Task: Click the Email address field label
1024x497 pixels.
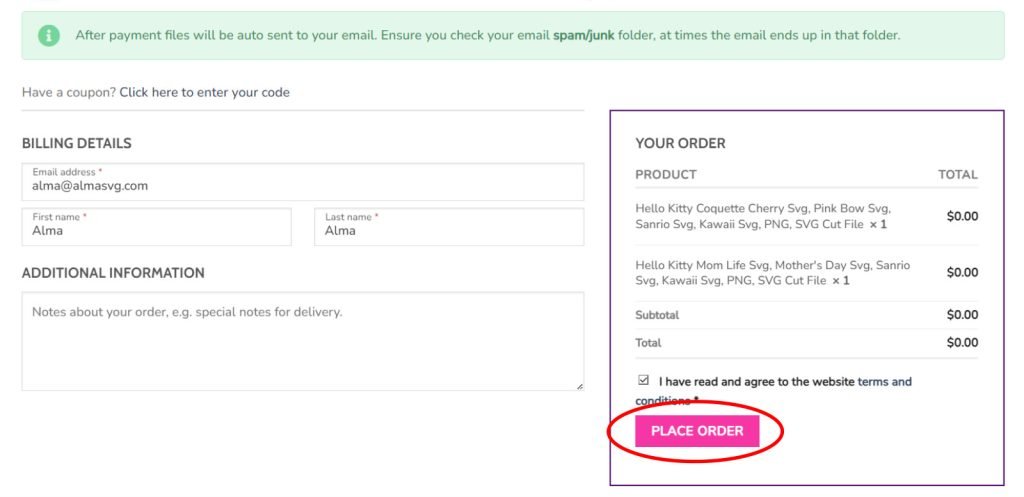Action: click(x=65, y=172)
